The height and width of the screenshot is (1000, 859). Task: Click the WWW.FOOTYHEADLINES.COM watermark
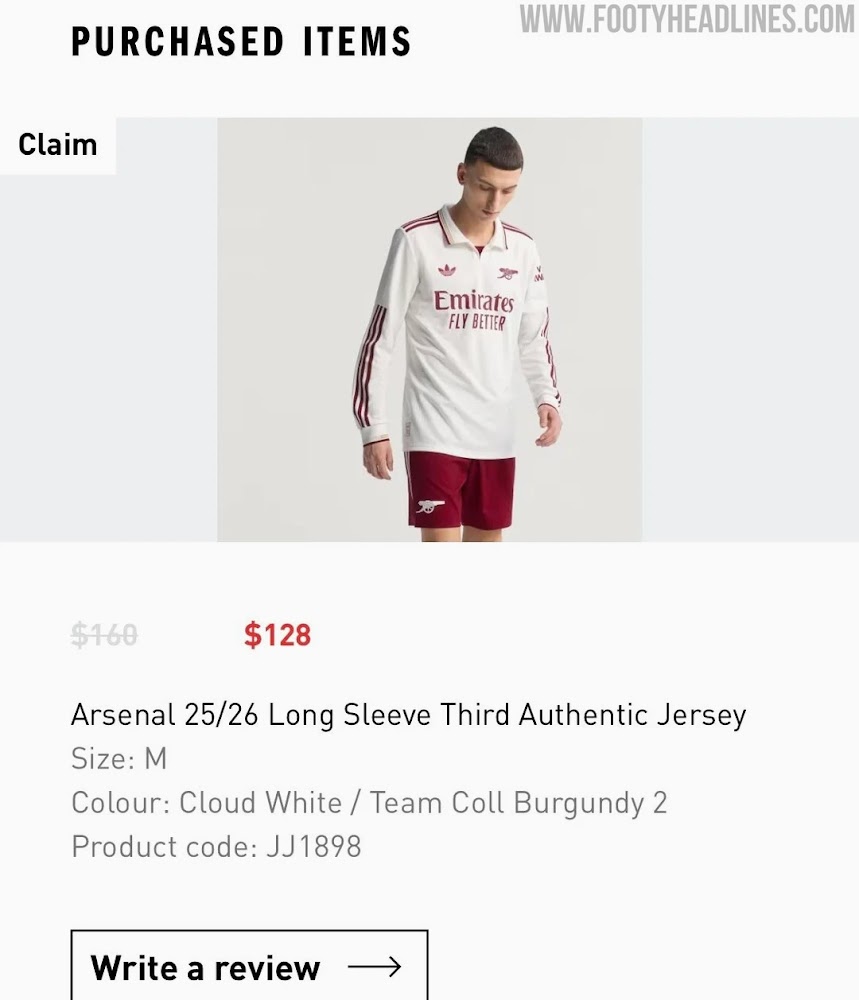[x=687, y=19]
